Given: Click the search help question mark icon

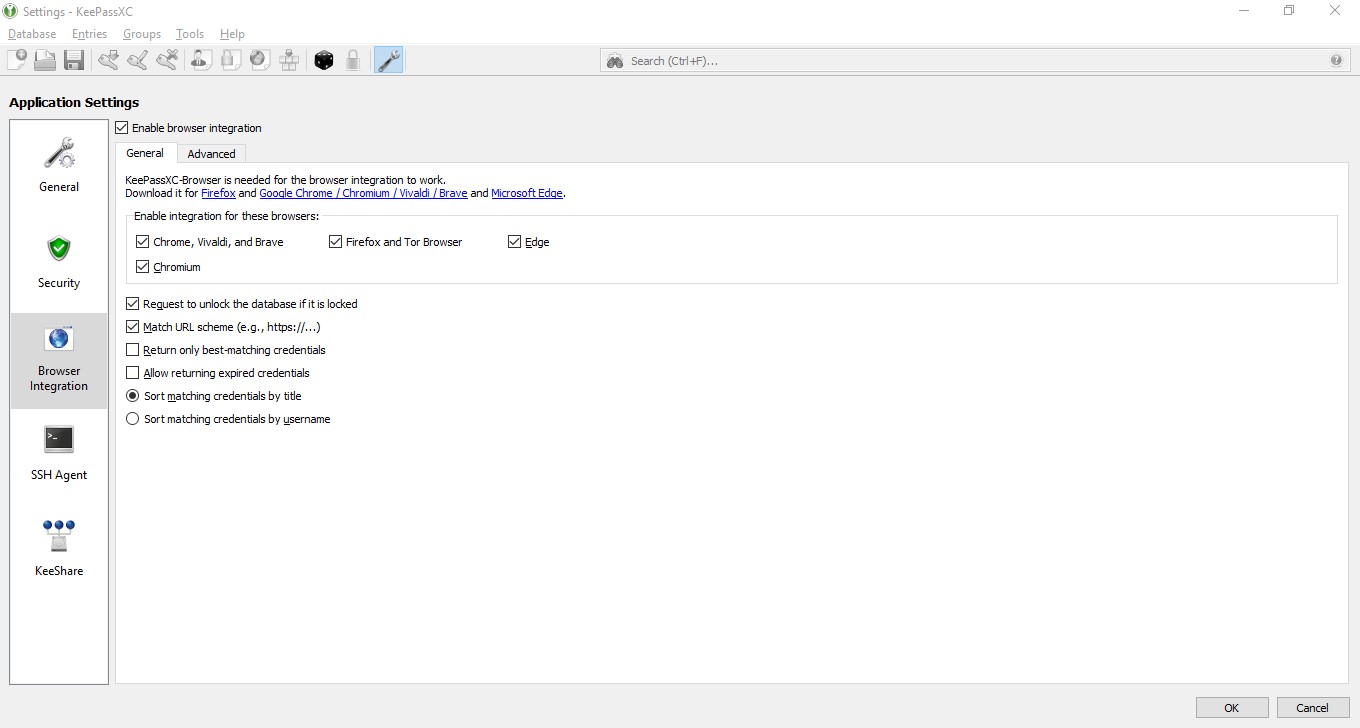Looking at the screenshot, I should click(1336, 60).
